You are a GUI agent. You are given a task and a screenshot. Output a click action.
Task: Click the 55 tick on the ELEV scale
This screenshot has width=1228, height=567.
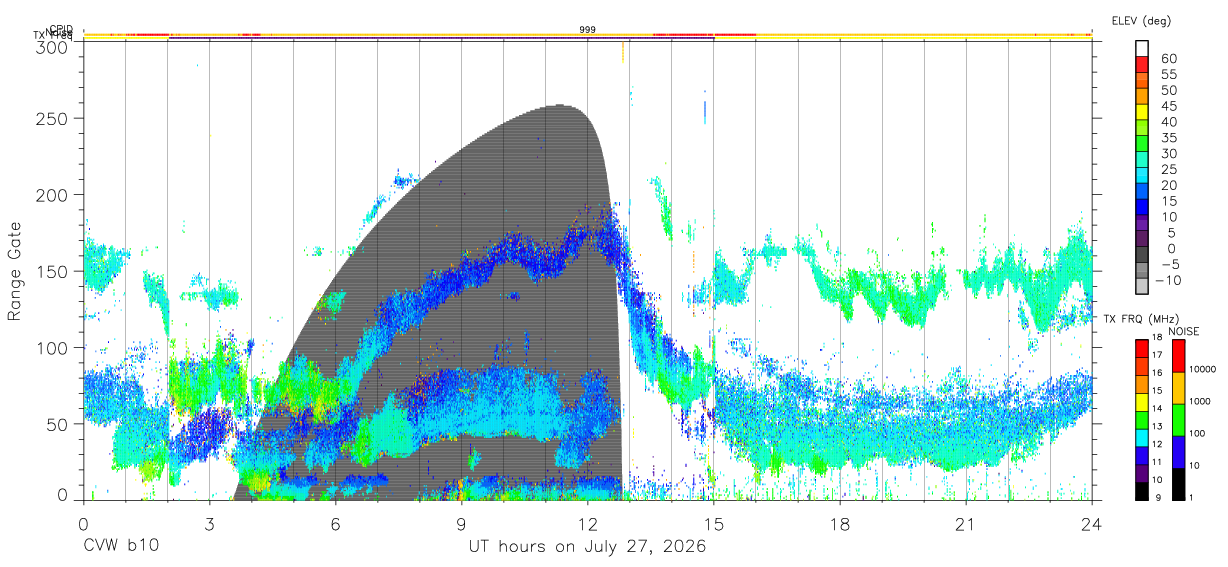tap(1168, 74)
